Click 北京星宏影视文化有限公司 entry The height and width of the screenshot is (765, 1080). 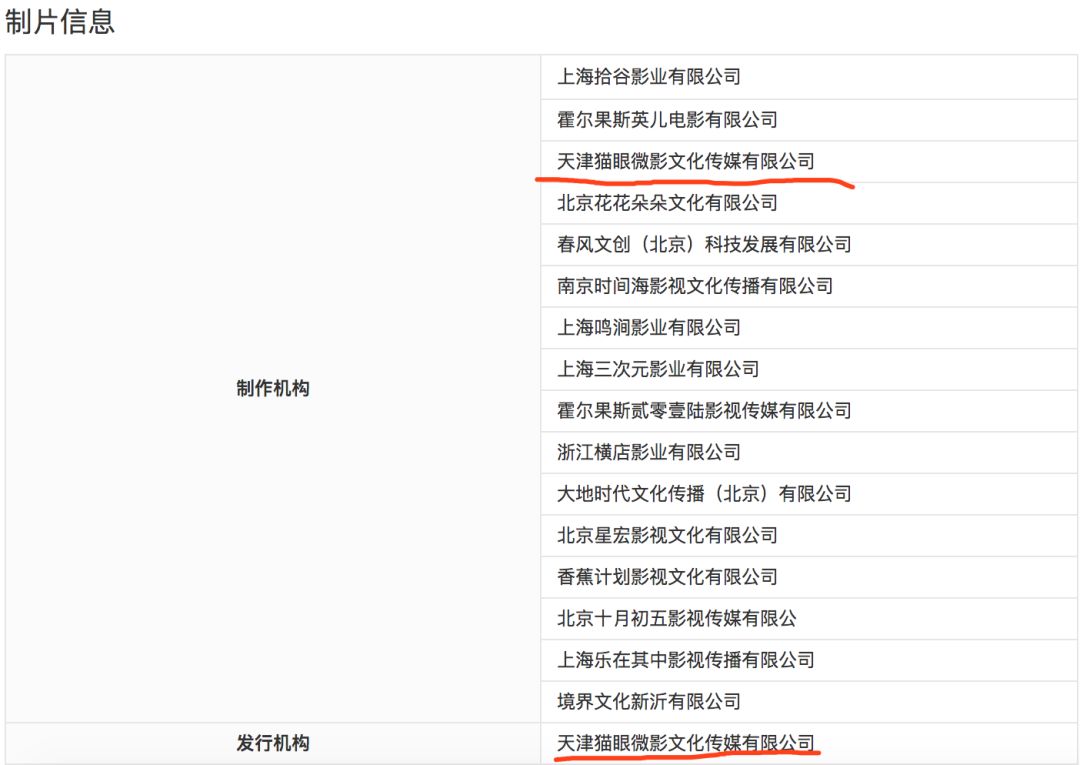click(x=667, y=535)
